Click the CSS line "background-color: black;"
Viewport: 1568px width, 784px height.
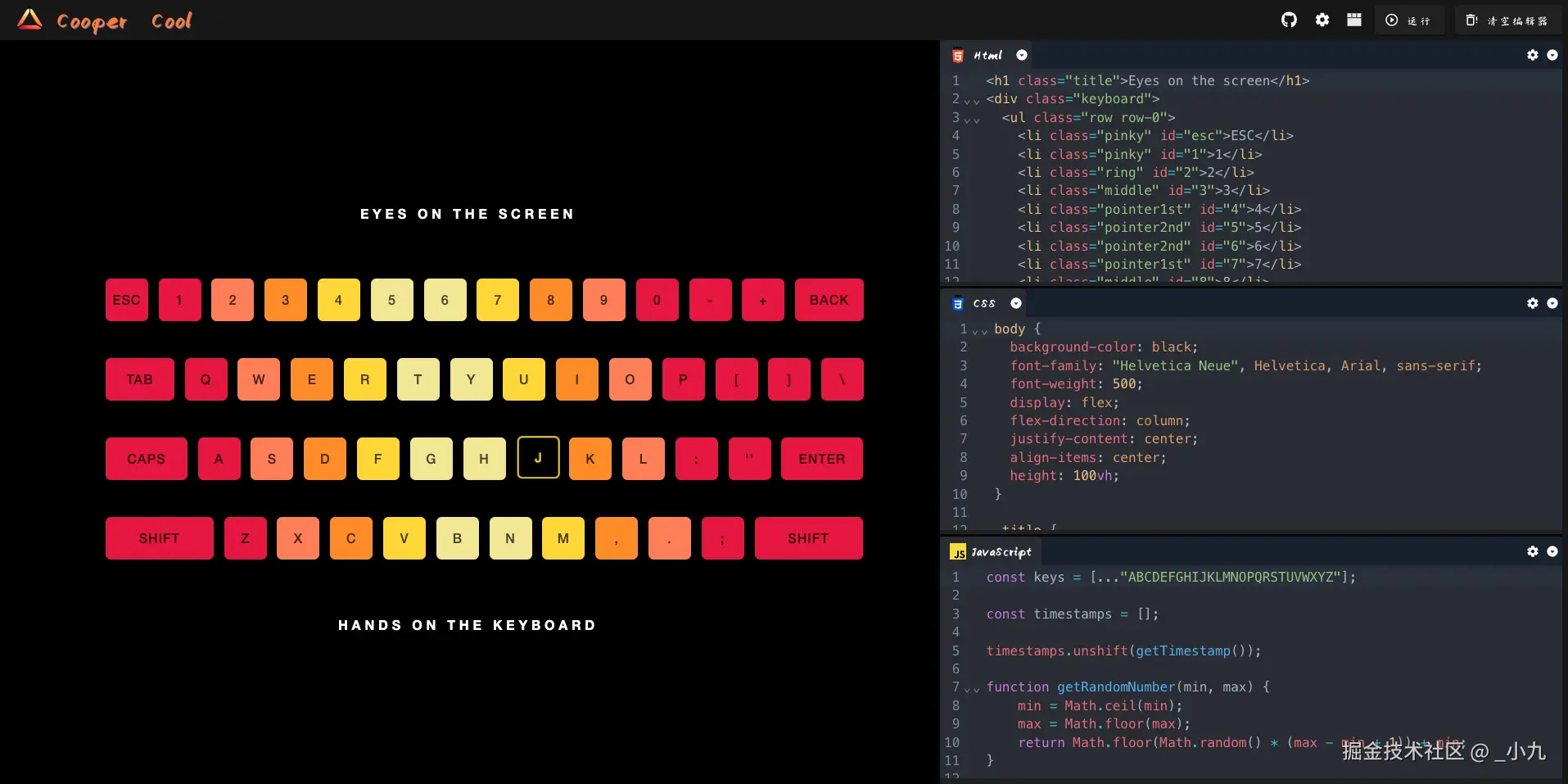1104,347
